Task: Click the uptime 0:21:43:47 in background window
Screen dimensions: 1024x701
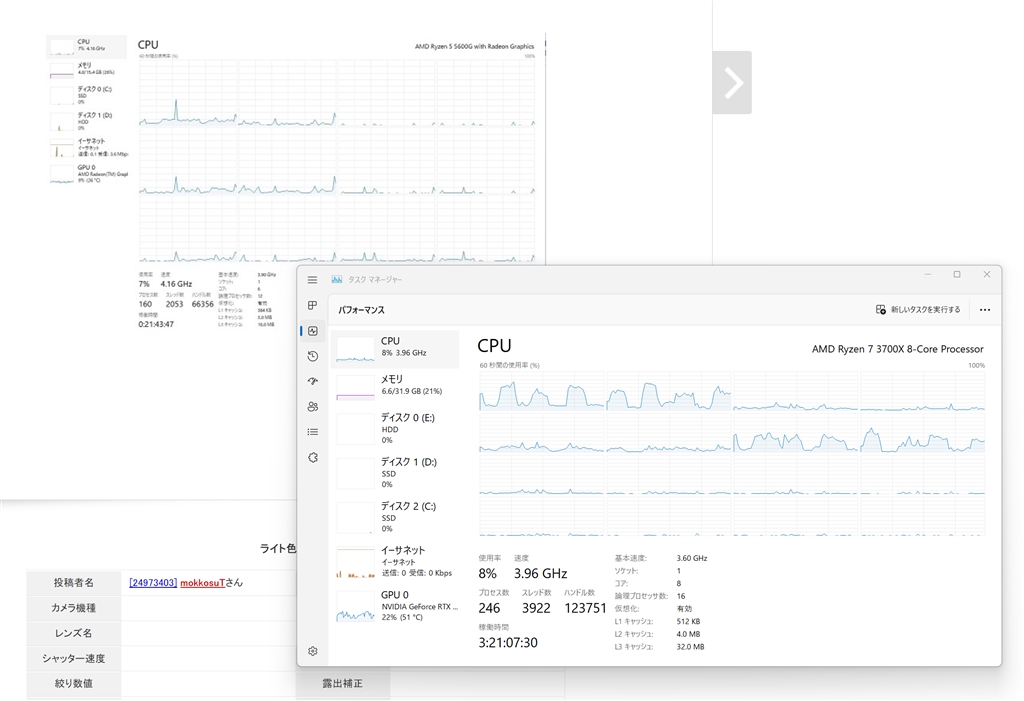Action: [156, 324]
